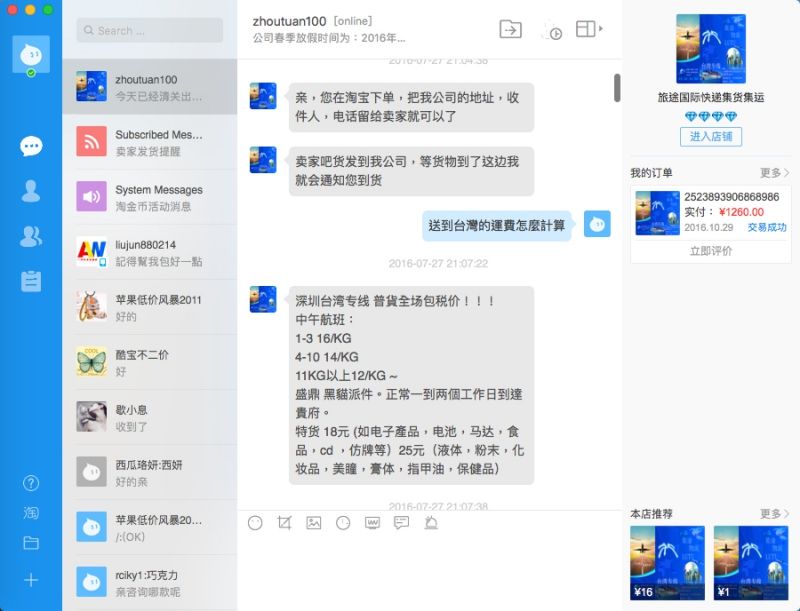Expand 更多 next to 我的订单
Image resolution: width=800 pixels, height=611 pixels.
click(x=774, y=173)
